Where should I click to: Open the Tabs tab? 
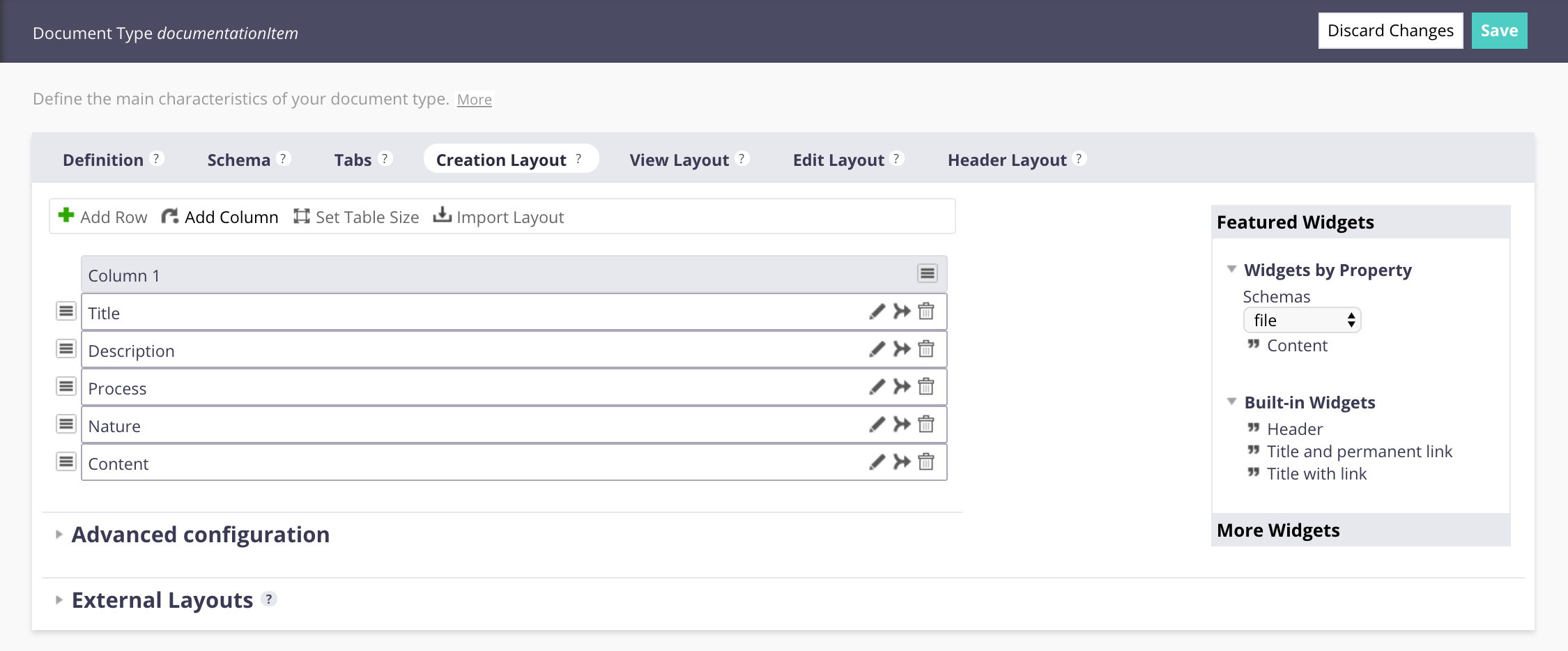(x=353, y=160)
